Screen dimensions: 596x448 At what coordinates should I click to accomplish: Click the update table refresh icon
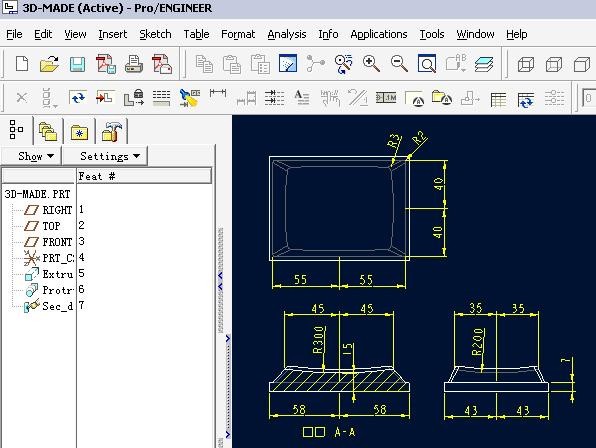tap(526, 100)
